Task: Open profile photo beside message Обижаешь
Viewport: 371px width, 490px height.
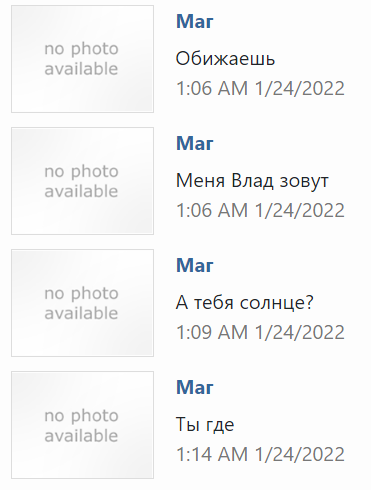Action: (x=82, y=59)
